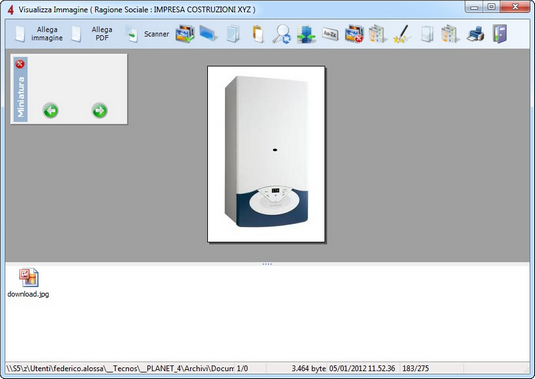Start acquisition with the Scanner button
This screenshot has width=535, height=379.
click(147, 34)
